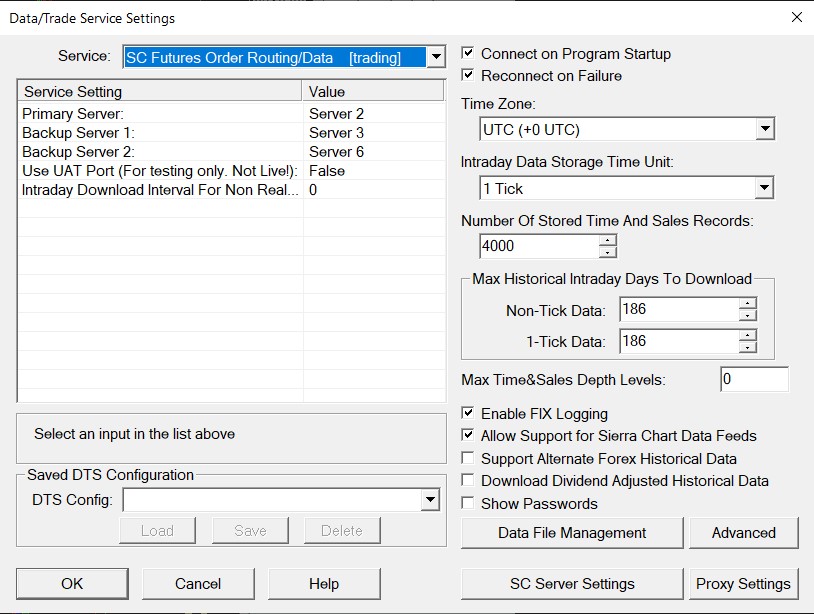Check Download Dividend Adjusted Historical Data
This screenshot has width=814, height=614.
coord(468,480)
